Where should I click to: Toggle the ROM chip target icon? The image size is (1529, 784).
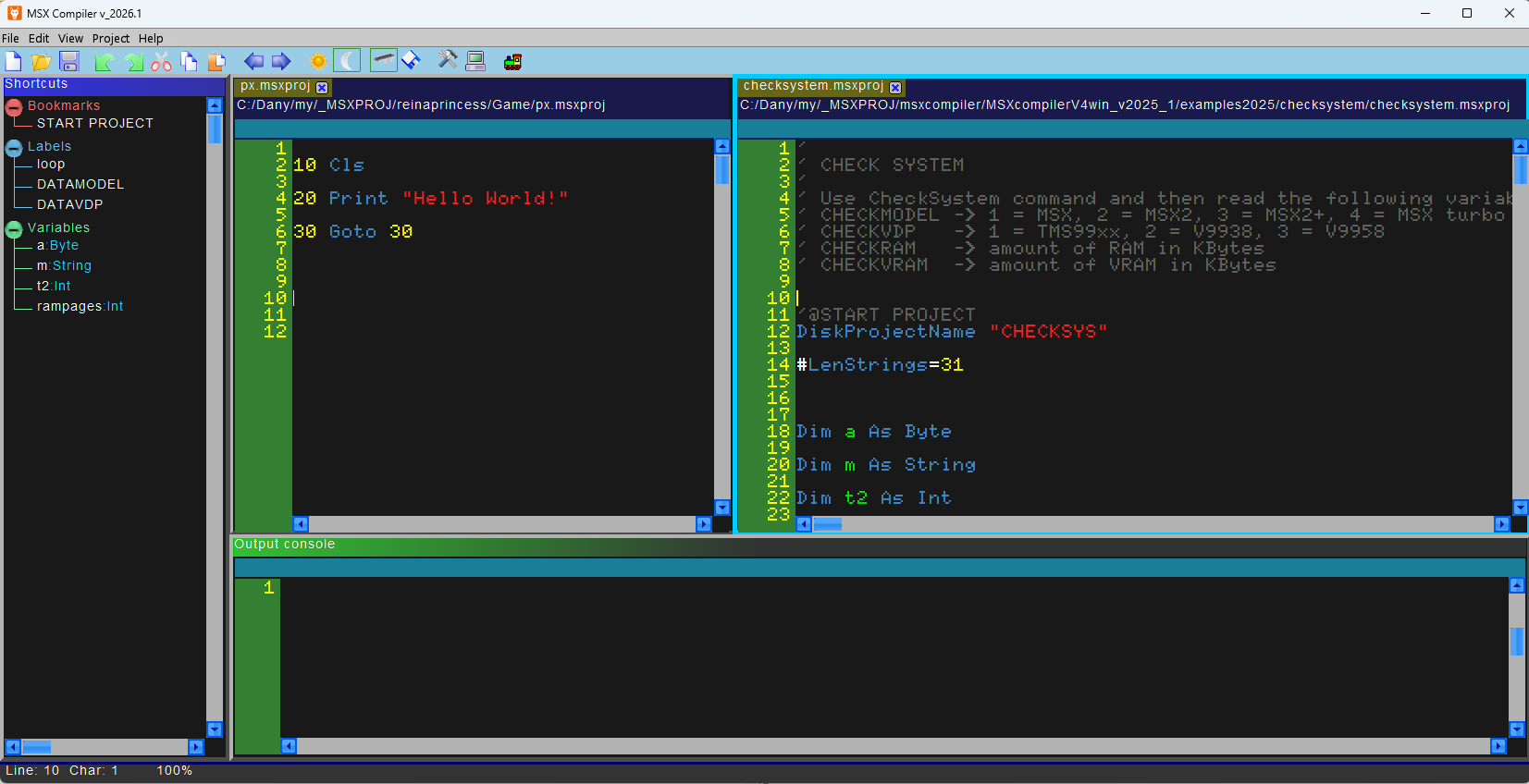[384, 61]
